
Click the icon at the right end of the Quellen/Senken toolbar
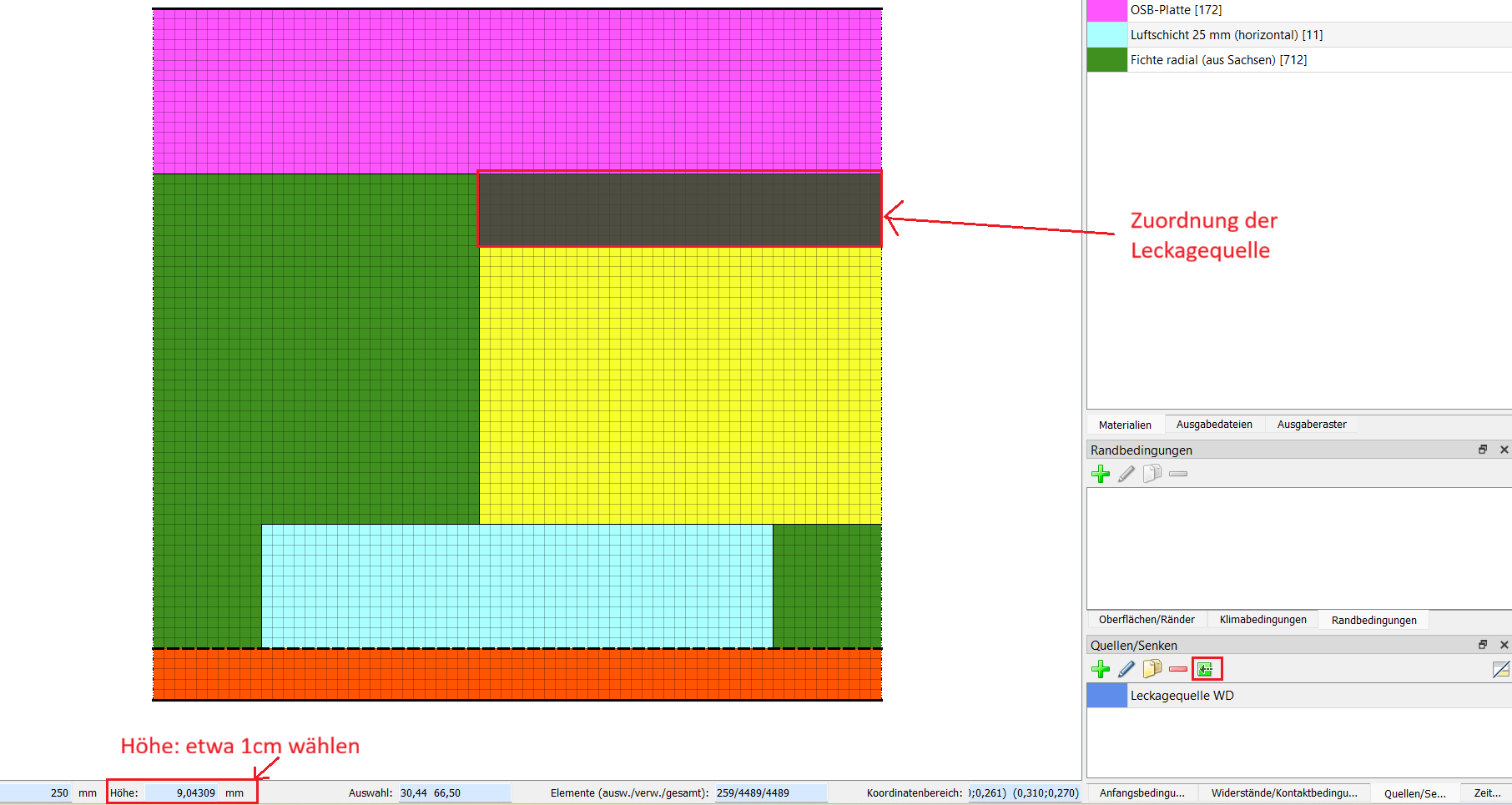pyautogui.click(x=1500, y=669)
